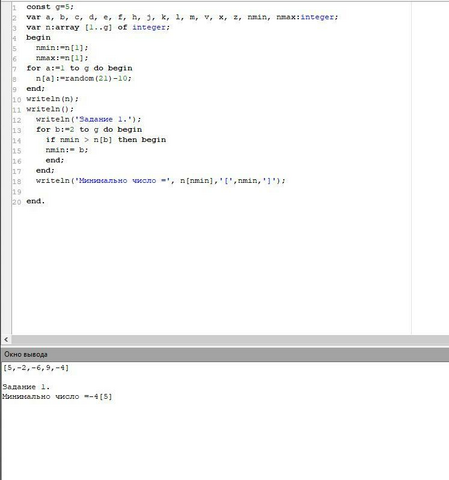The width and height of the screenshot is (449, 480).
Task: Click the left scroll arrow of horizontal scrollbar
Action: coord(6,340)
